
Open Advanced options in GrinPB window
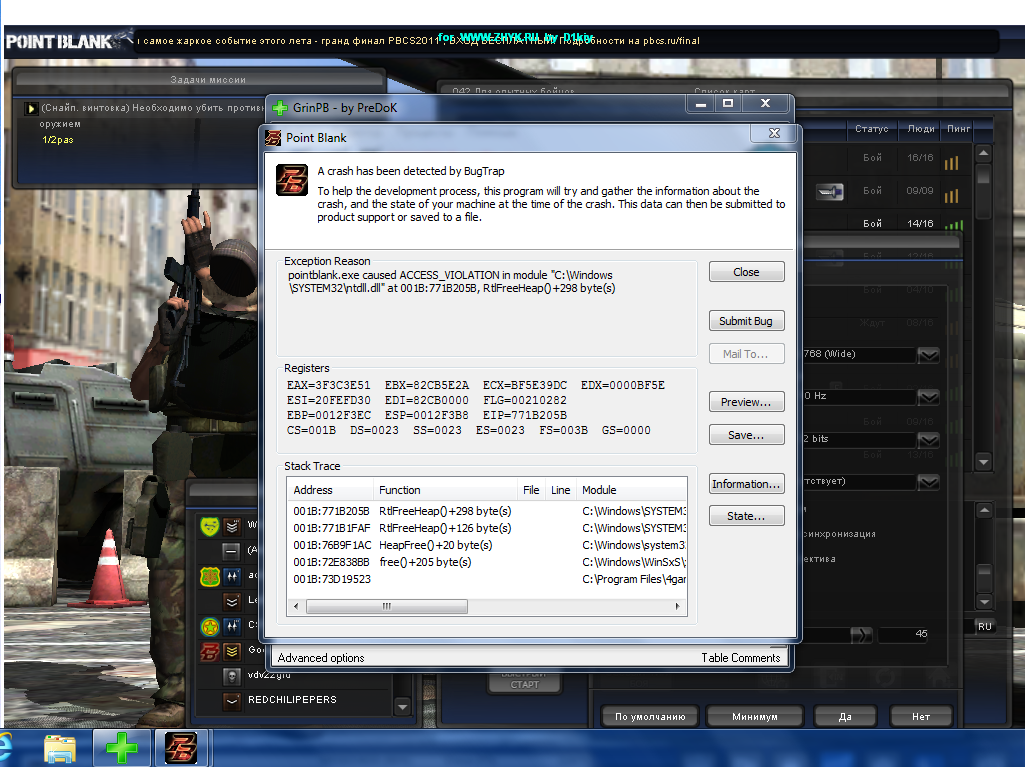coord(321,658)
